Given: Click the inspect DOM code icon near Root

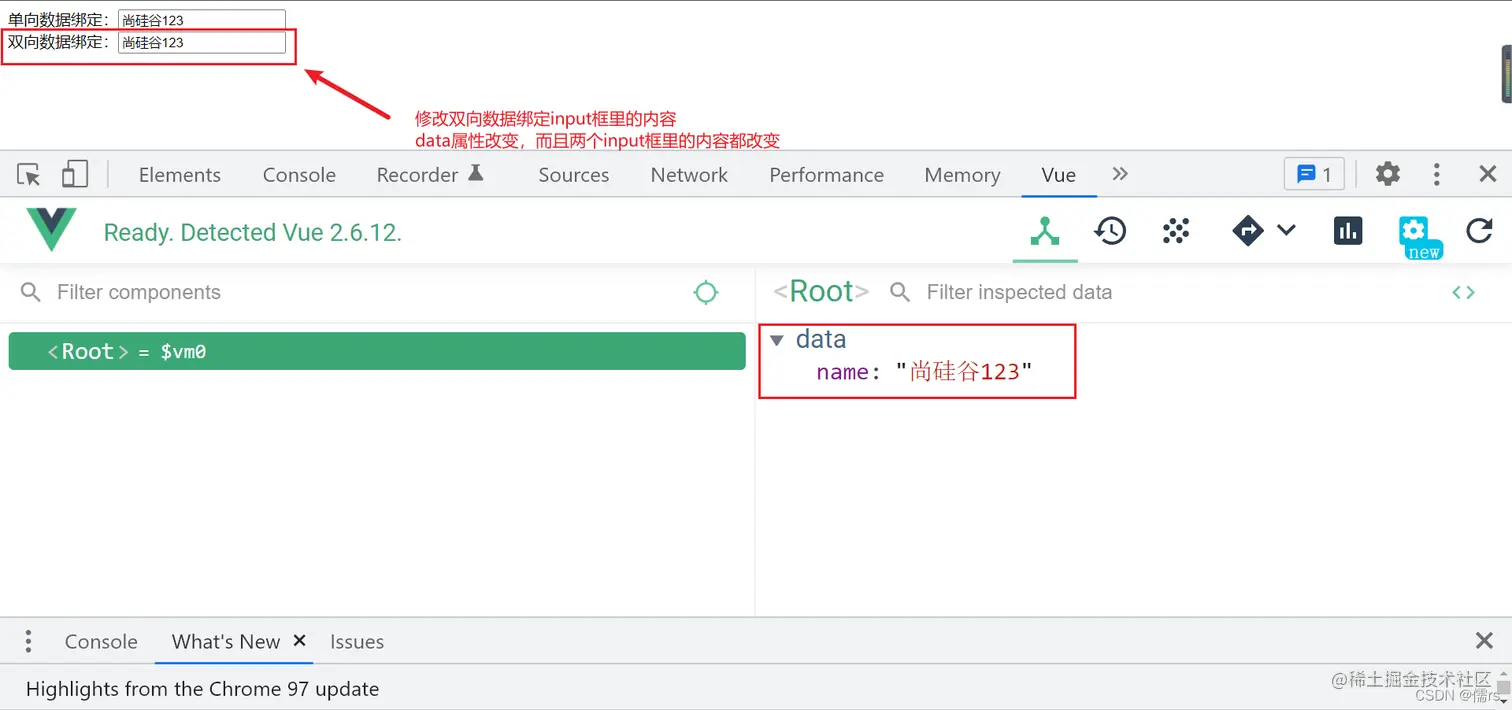Looking at the screenshot, I should [1463, 292].
